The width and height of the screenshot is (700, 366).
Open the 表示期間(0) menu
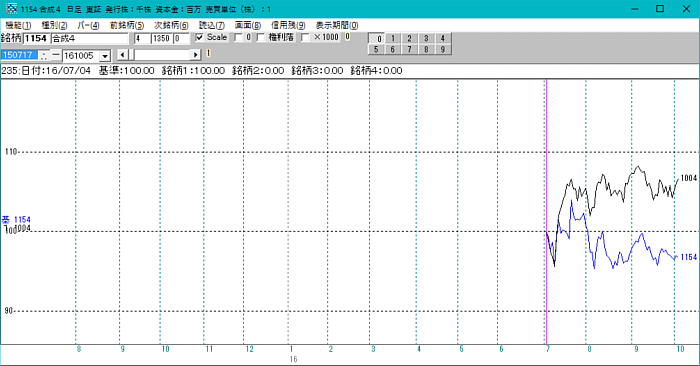[337, 25]
